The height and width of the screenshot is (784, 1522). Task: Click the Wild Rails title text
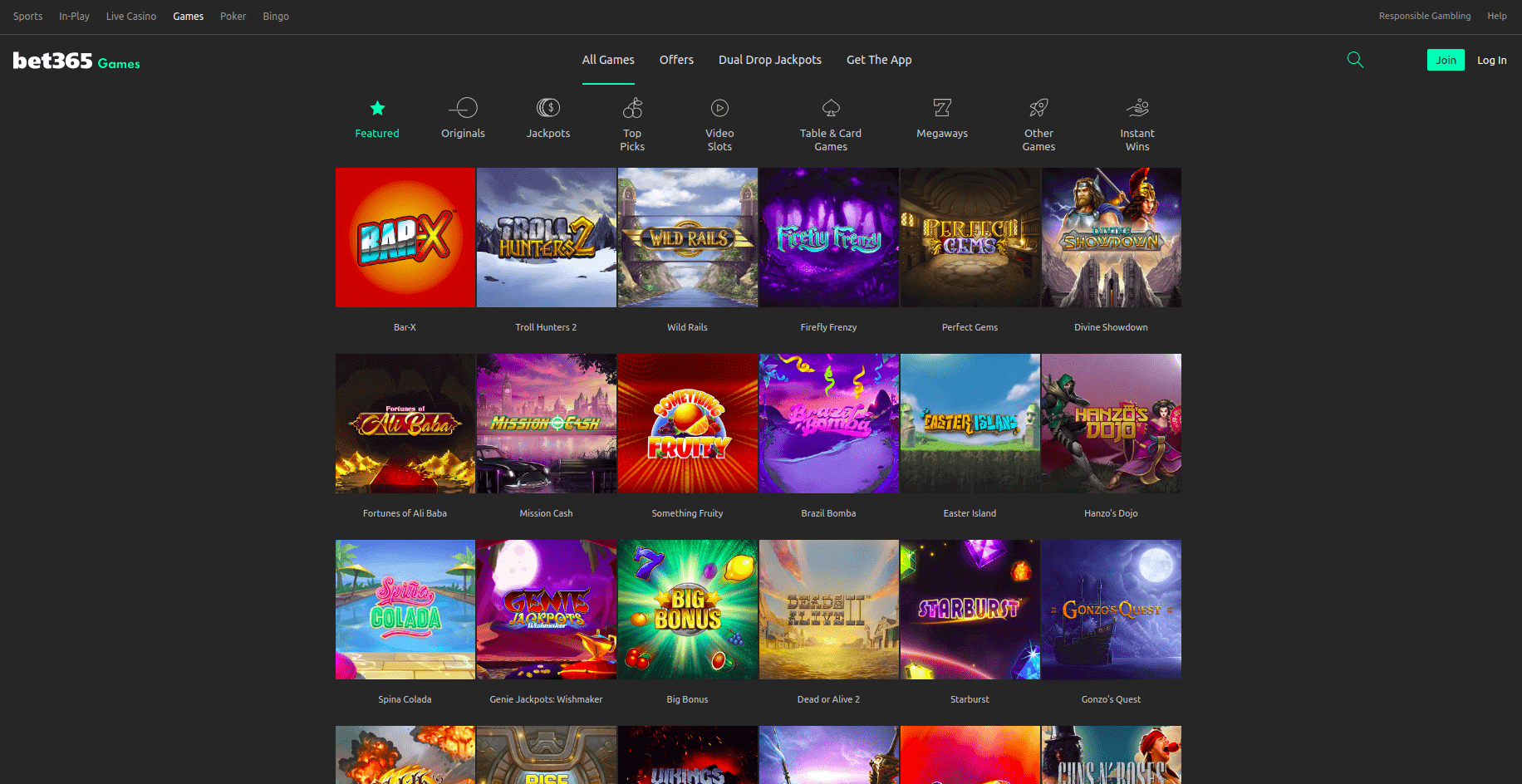point(687,327)
